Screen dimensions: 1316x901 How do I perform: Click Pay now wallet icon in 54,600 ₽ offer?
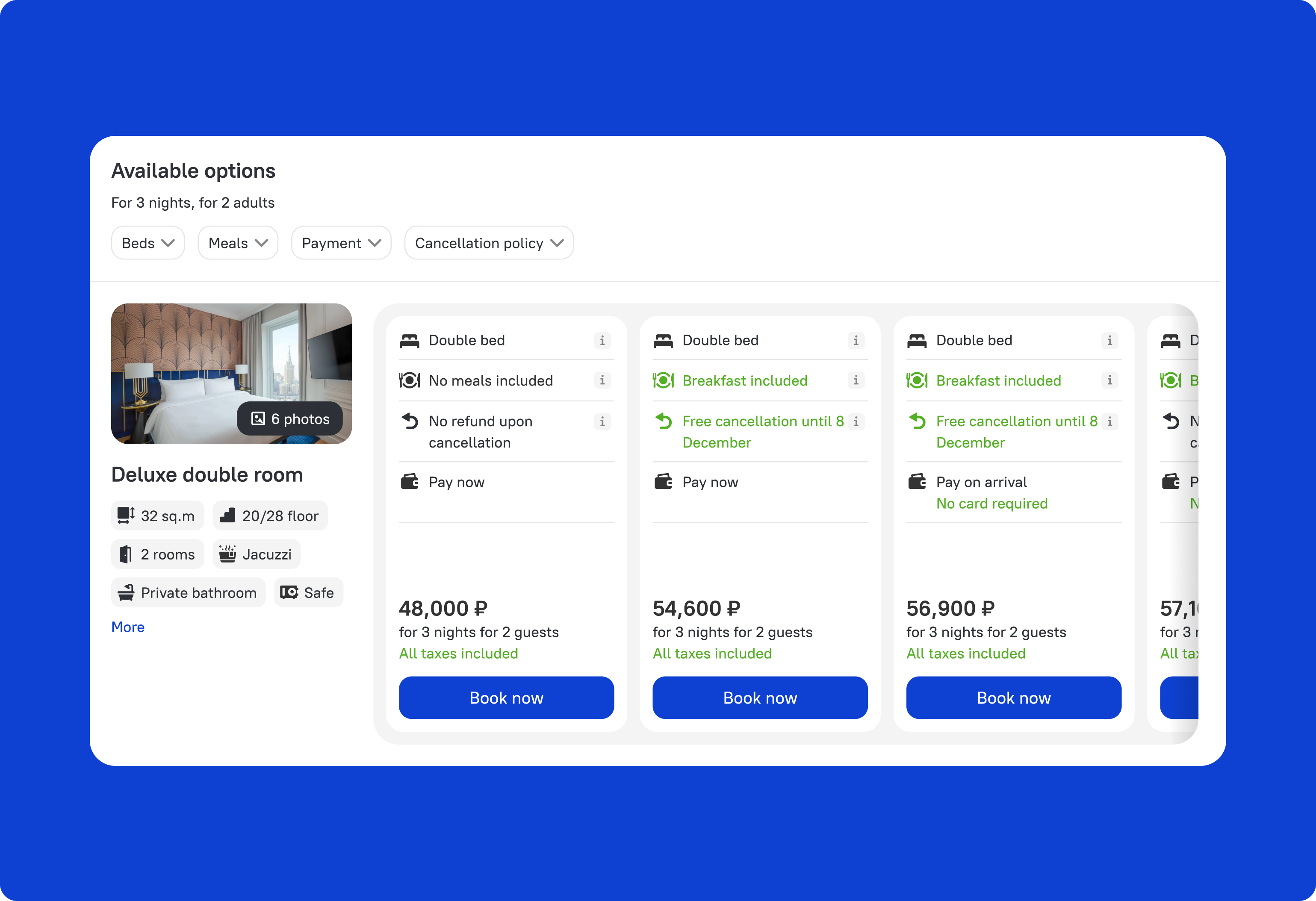click(x=663, y=482)
